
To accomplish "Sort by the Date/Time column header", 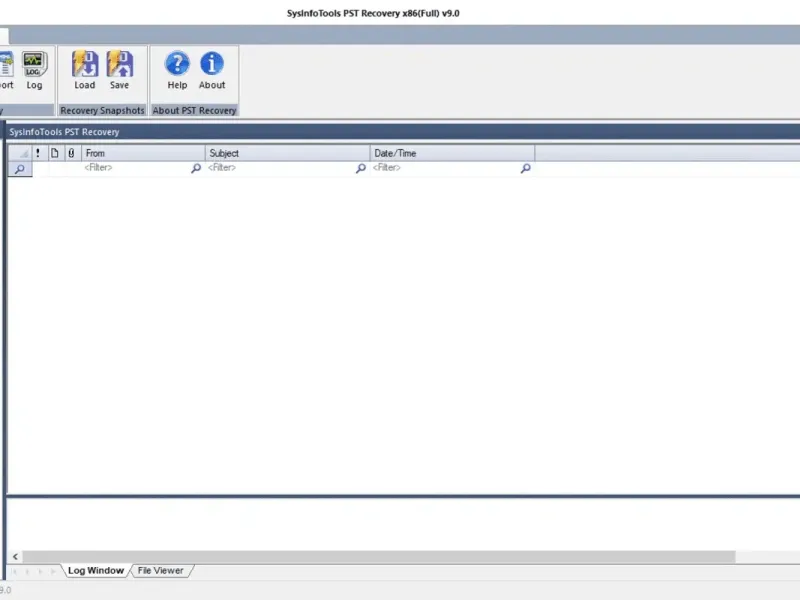I will click(453, 153).
